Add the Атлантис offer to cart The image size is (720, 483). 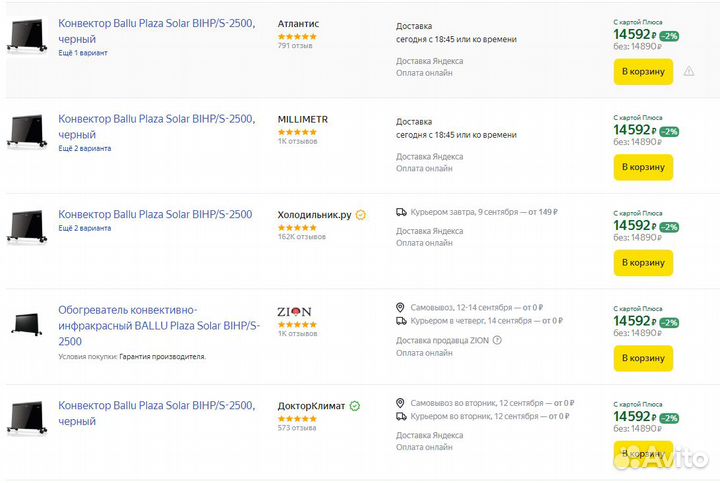(643, 72)
